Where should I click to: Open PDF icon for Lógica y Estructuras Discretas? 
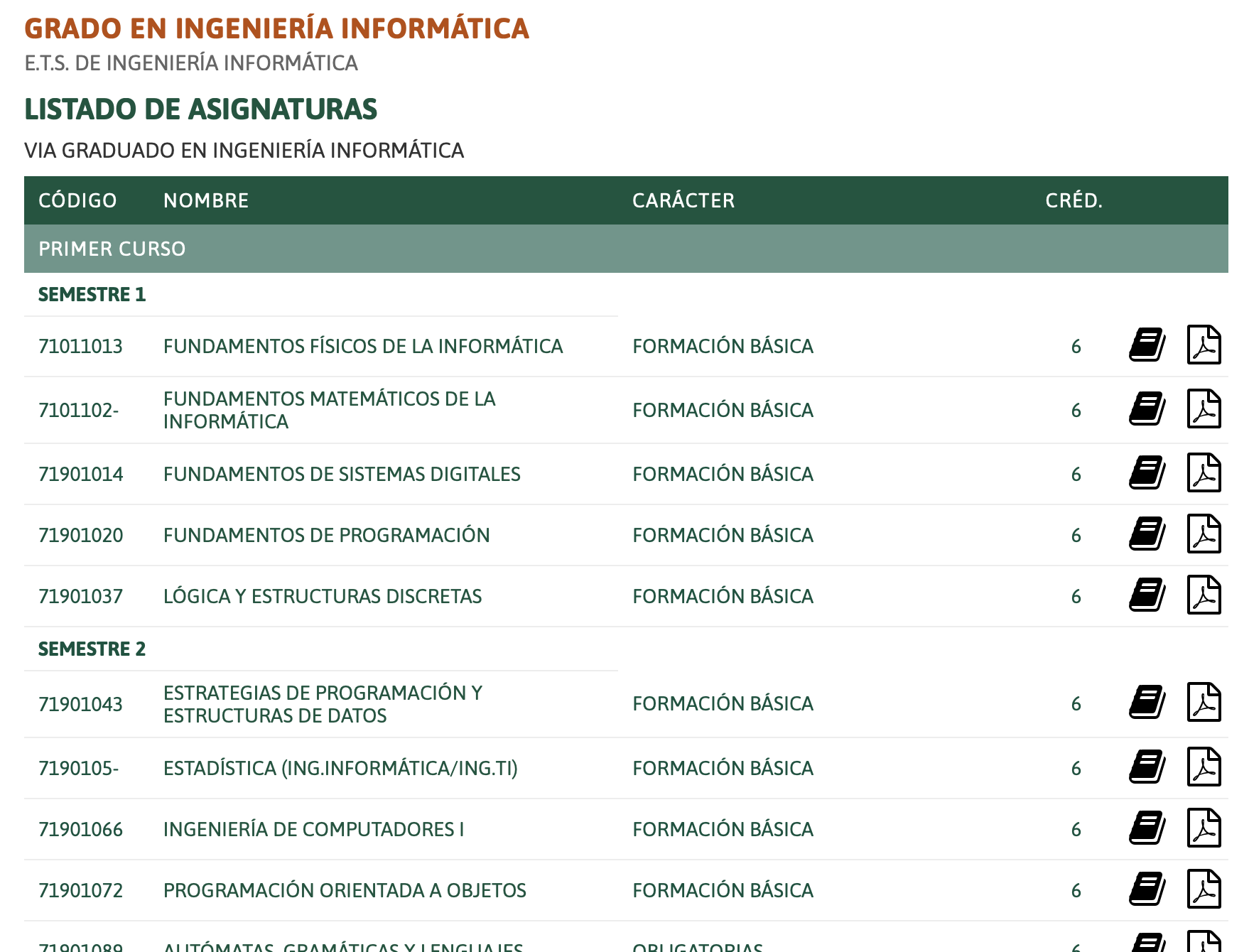click(1204, 595)
